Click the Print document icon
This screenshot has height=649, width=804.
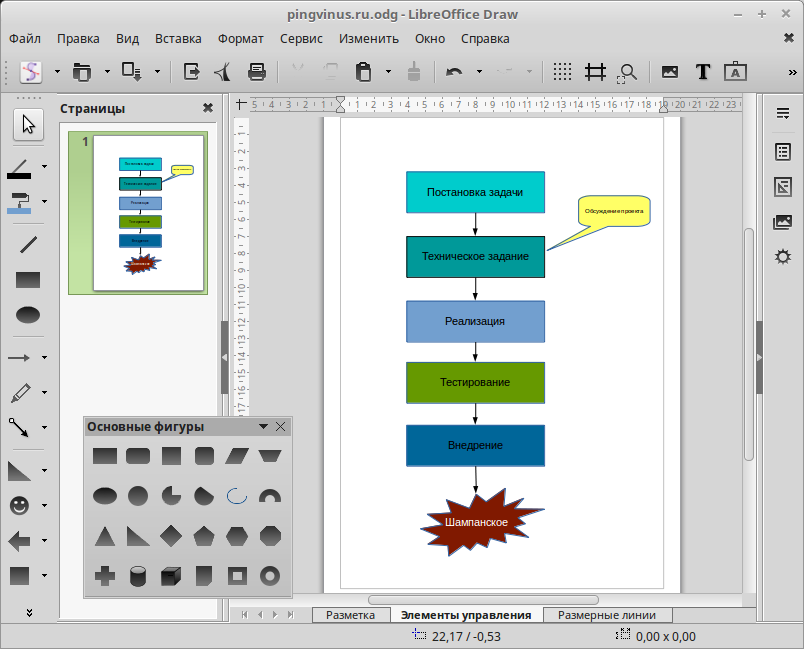tap(257, 71)
